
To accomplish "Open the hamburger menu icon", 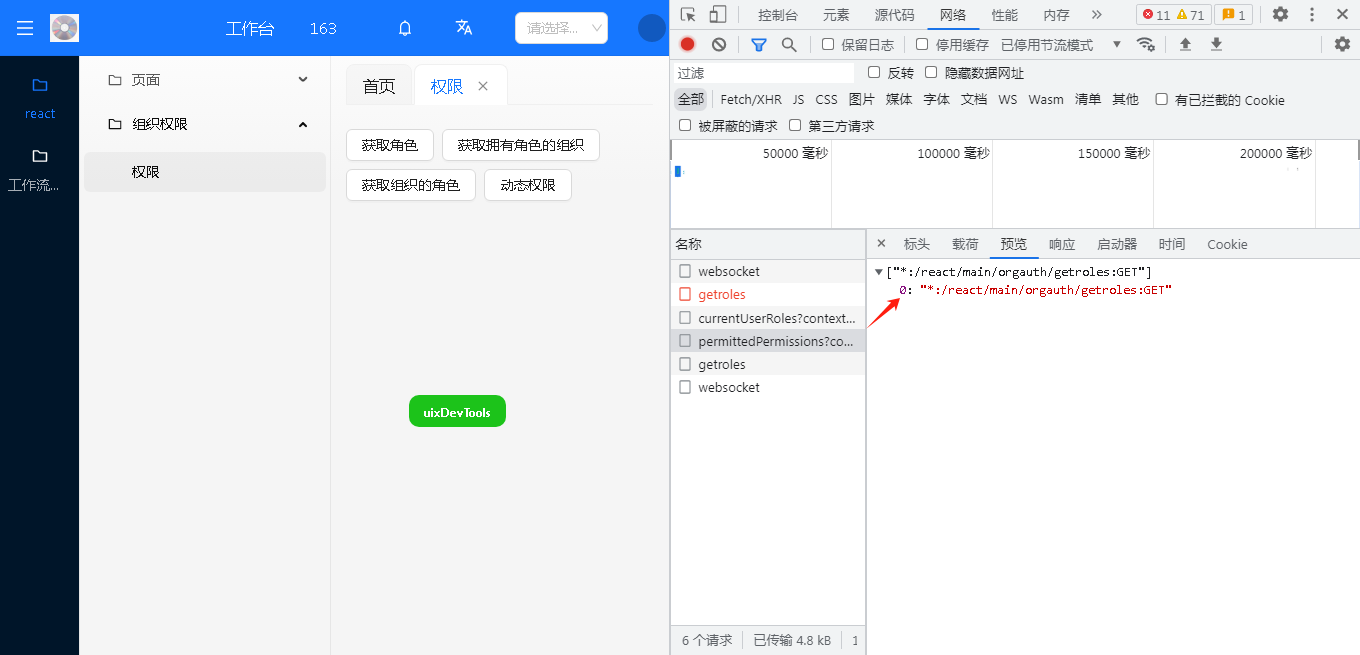I will tap(25, 28).
